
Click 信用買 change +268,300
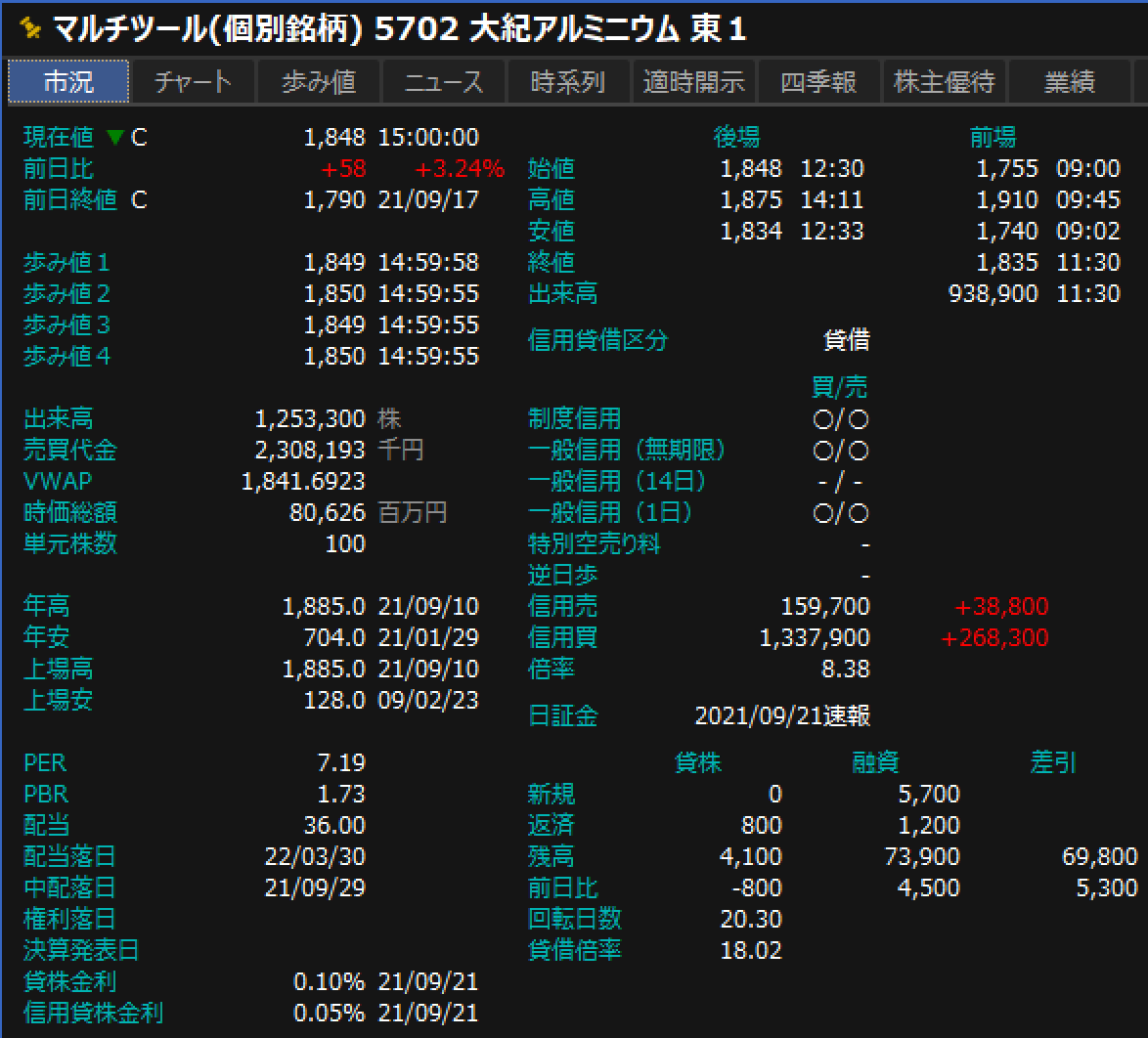[x=994, y=637]
